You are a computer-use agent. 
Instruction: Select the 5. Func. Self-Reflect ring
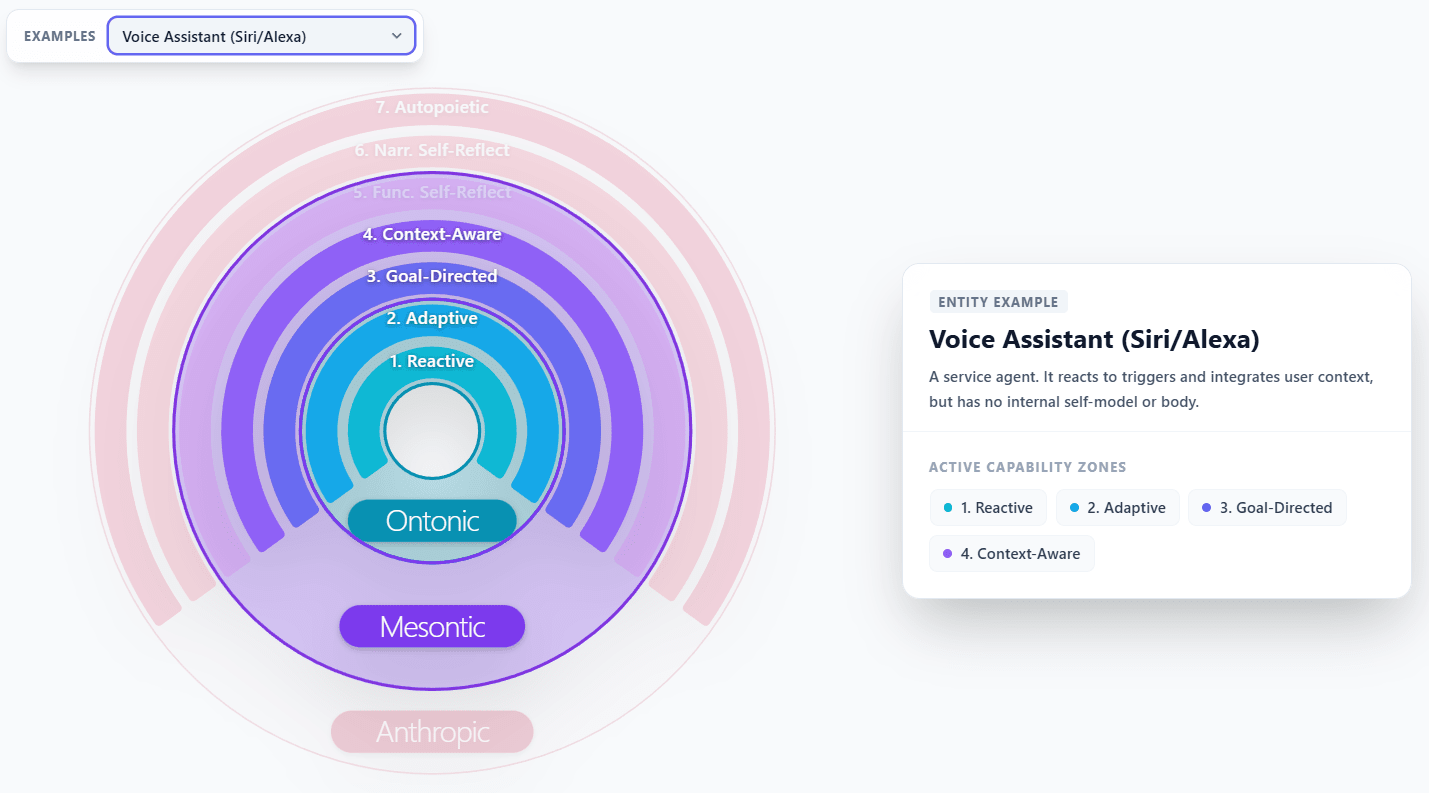point(432,192)
